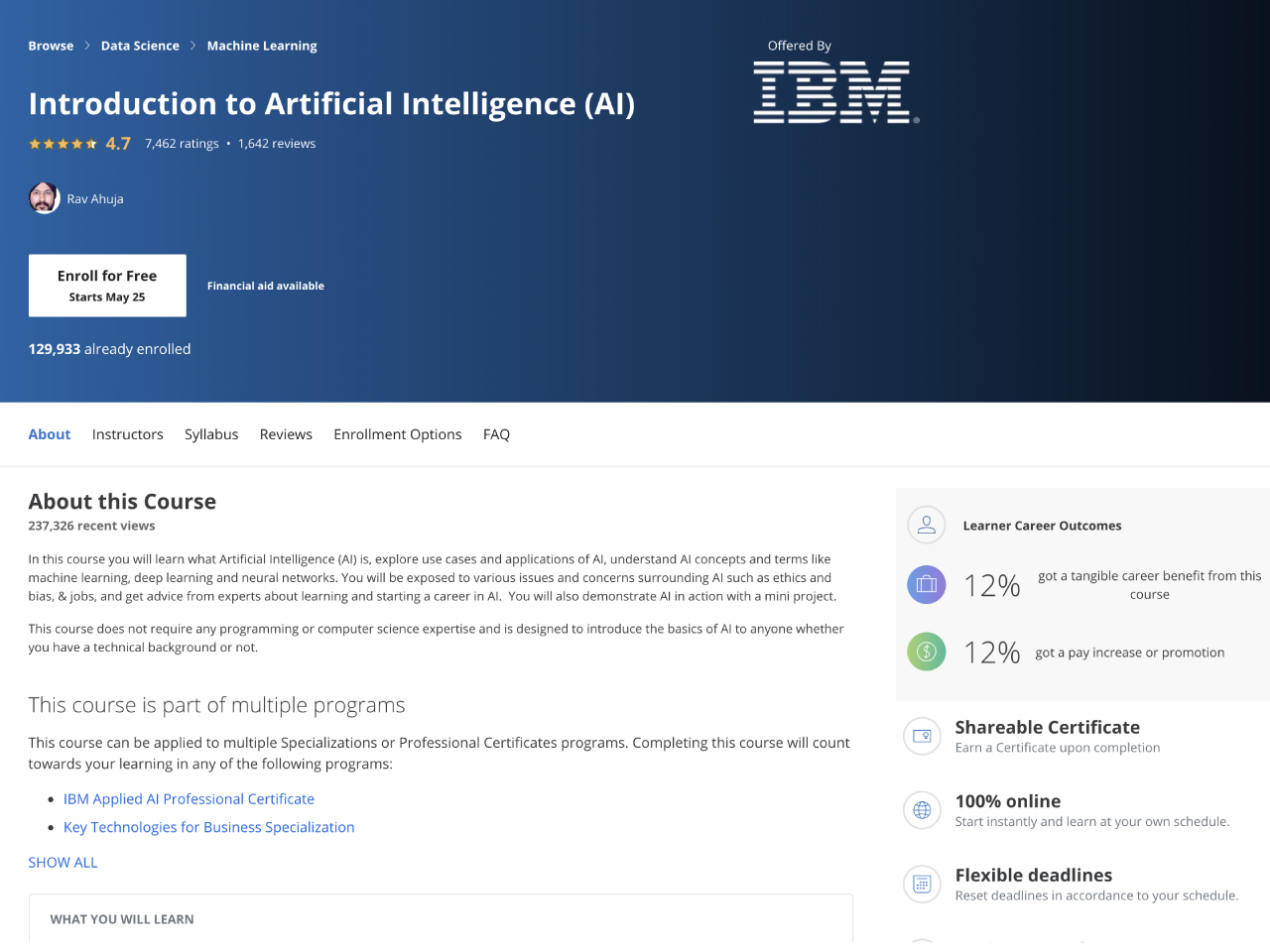Expand programs list with SHOW ALL
Viewport: 1270px width, 952px height.
[x=63, y=863]
